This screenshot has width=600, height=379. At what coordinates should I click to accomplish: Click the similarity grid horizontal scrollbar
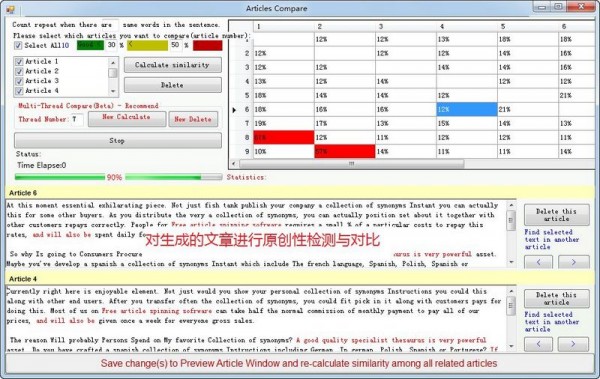click(351, 164)
